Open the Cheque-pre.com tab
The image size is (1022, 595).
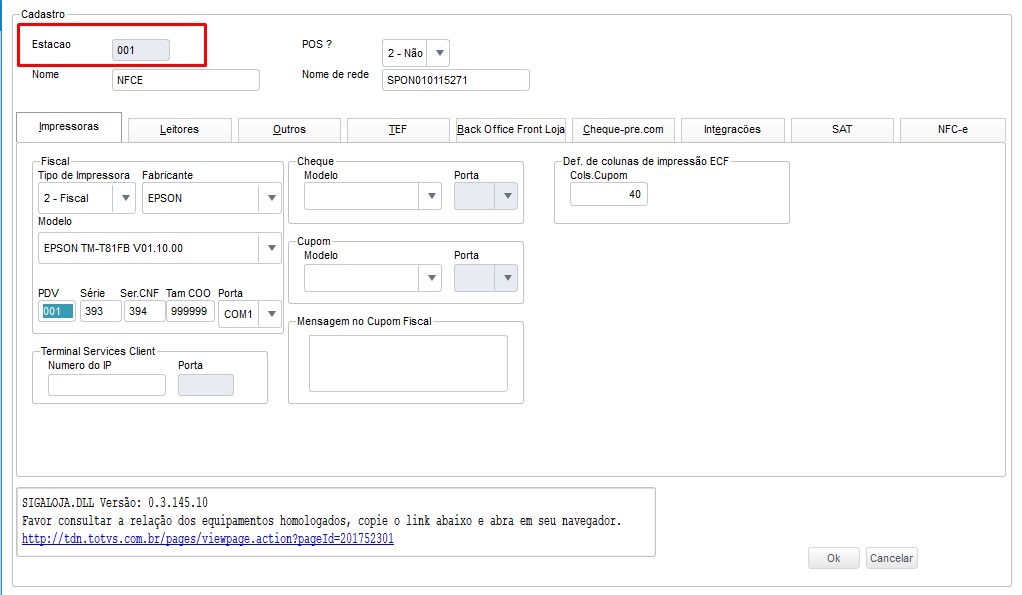(x=623, y=130)
